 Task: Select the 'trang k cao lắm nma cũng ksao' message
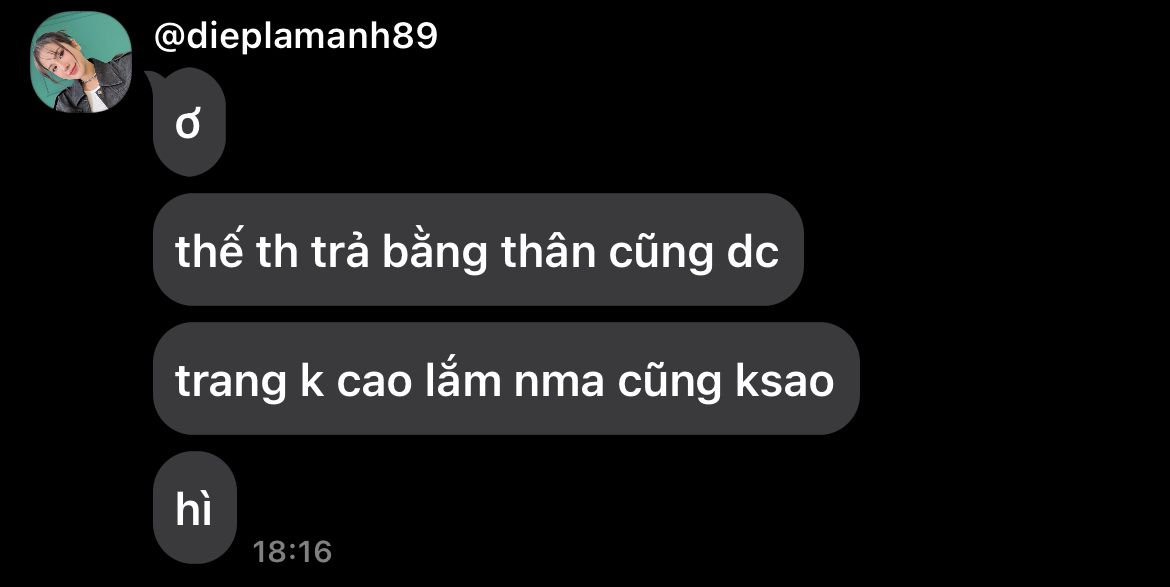click(506, 378)
